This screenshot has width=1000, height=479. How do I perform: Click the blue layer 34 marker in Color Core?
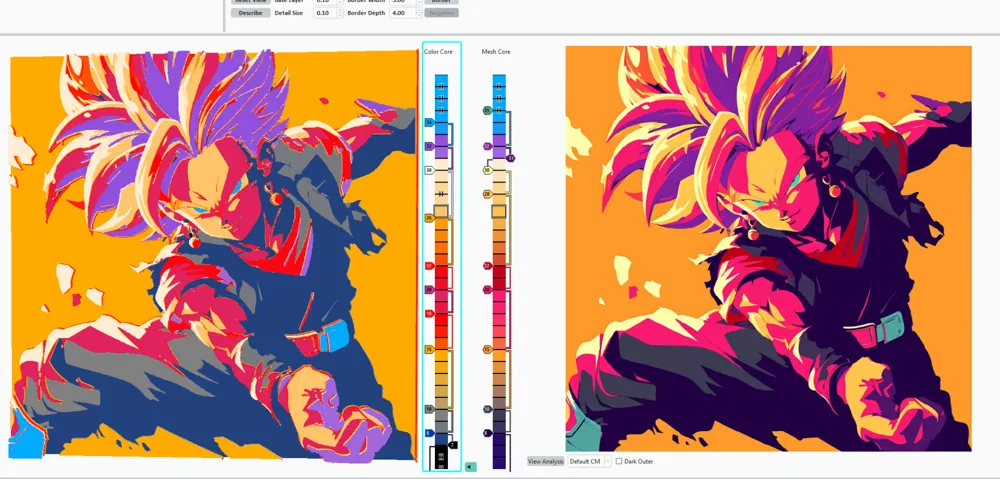[x=429, y=122]
